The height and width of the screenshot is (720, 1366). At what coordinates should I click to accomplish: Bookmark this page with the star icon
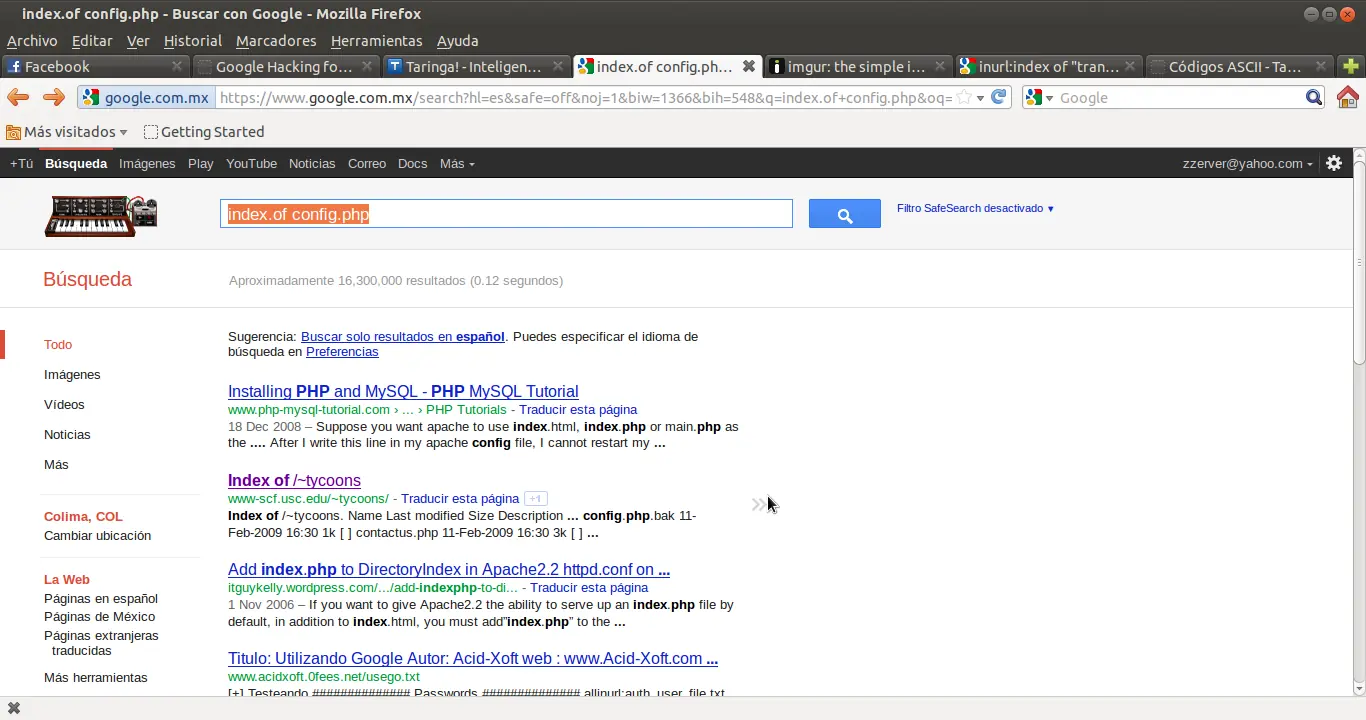[964, 97]
